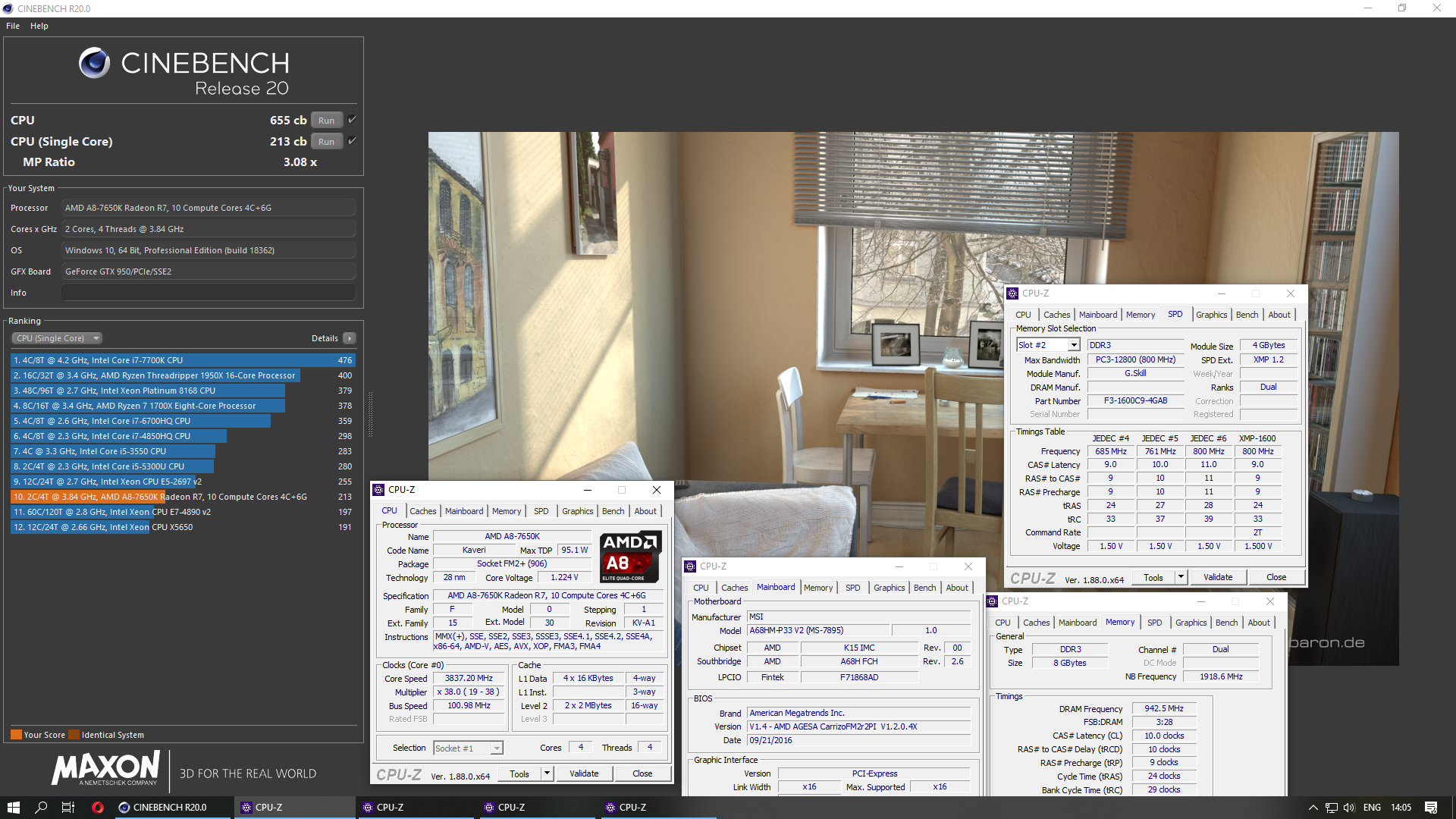This screenshot has width=1456, height=819.
Task: Switch to the fourth CPU-Z taskbar button
Action: click(x=658, y=808)
